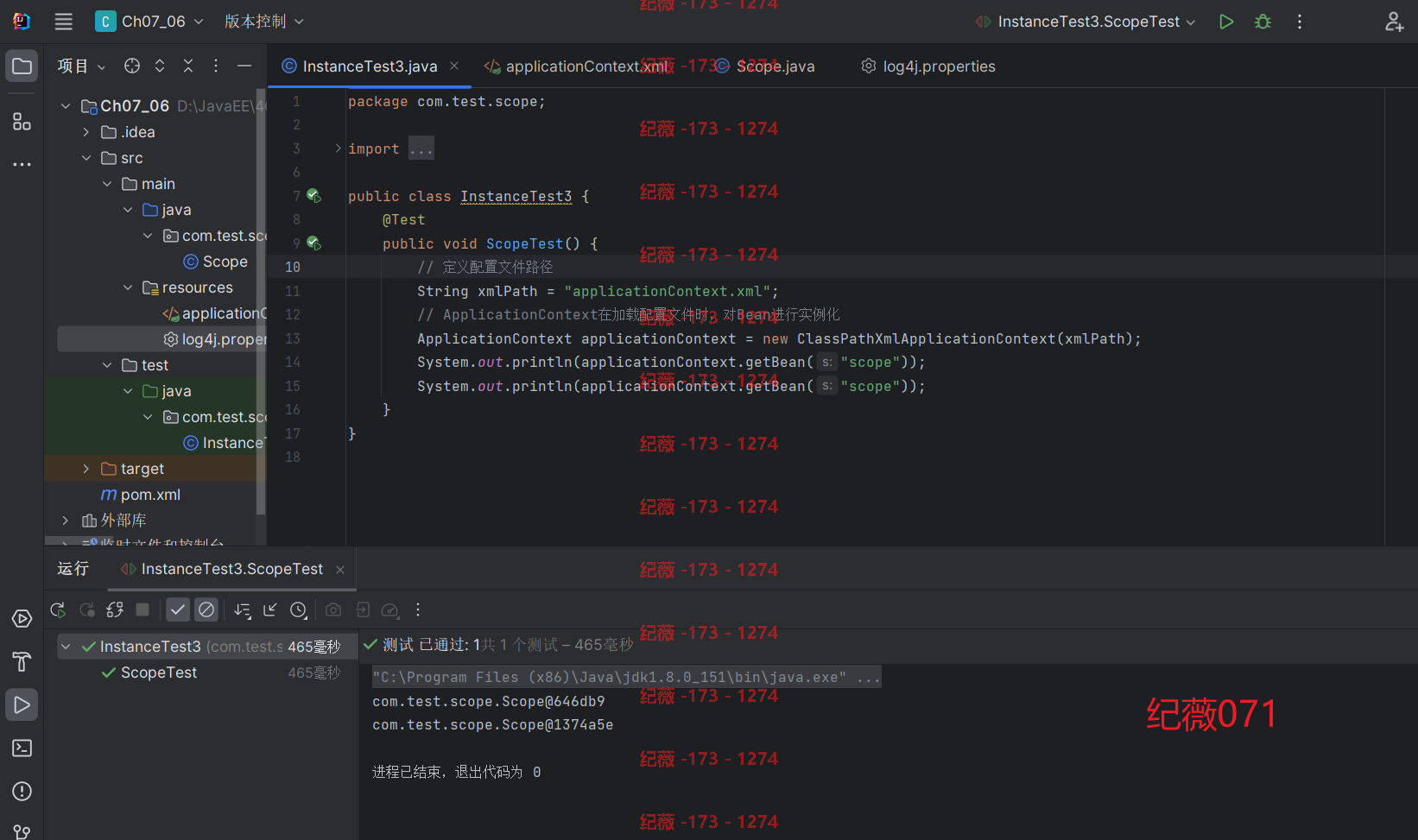Viewport: 1418px width, 840px height.
Task: Click the 运行 panel title
Action: click(x=73, y=569)
